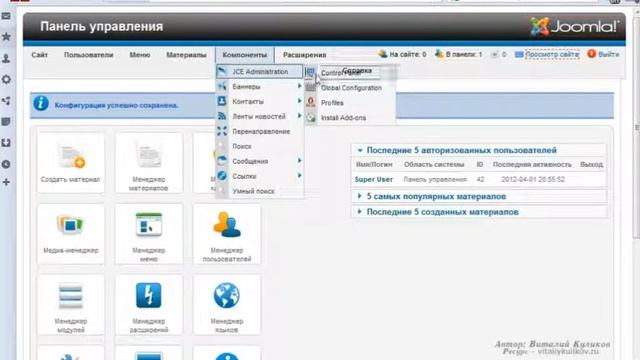Open the Менеджер меню icon

tap(149, 233)
